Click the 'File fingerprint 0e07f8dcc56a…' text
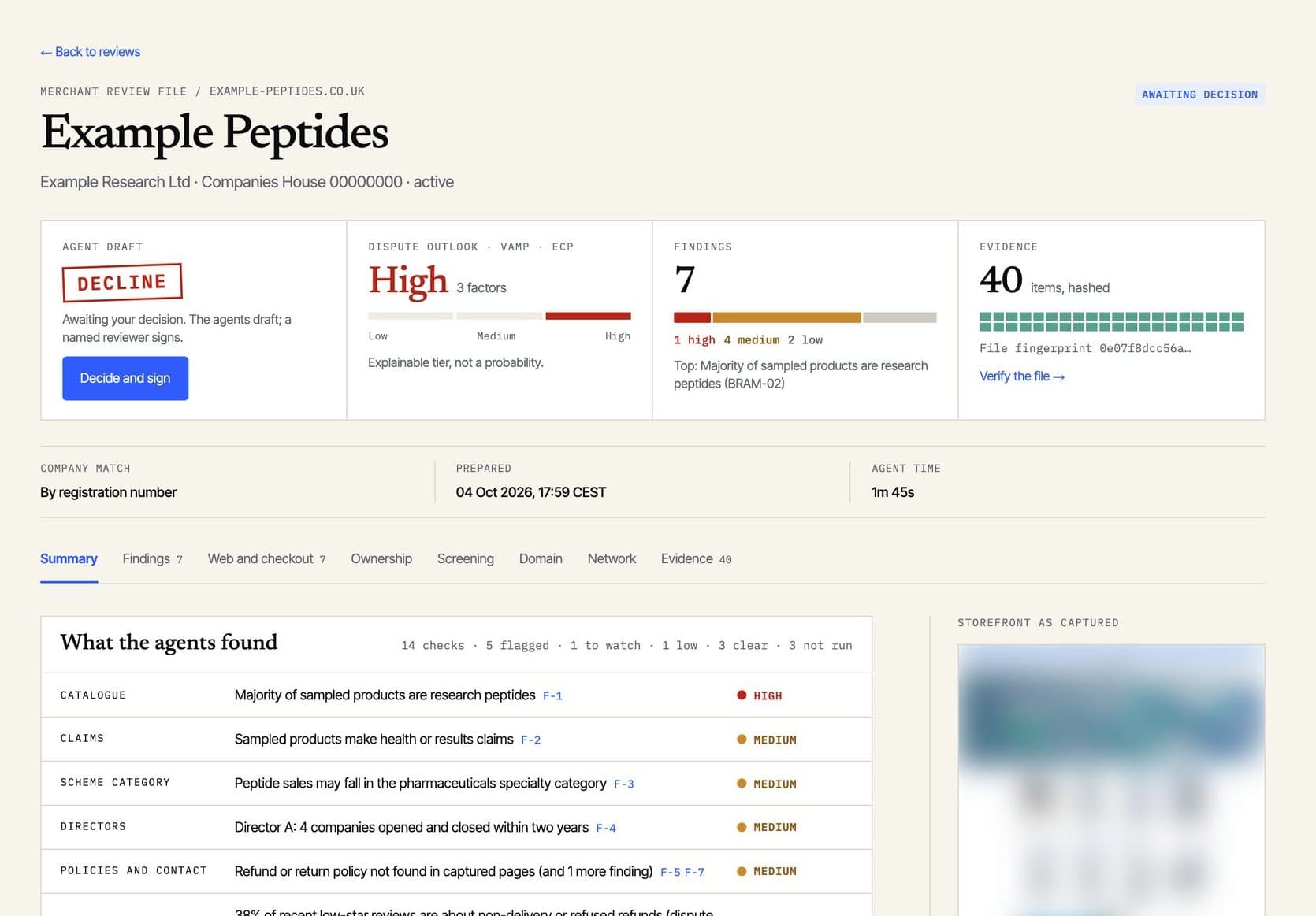1316x916 pixels. click(1085, 348)
